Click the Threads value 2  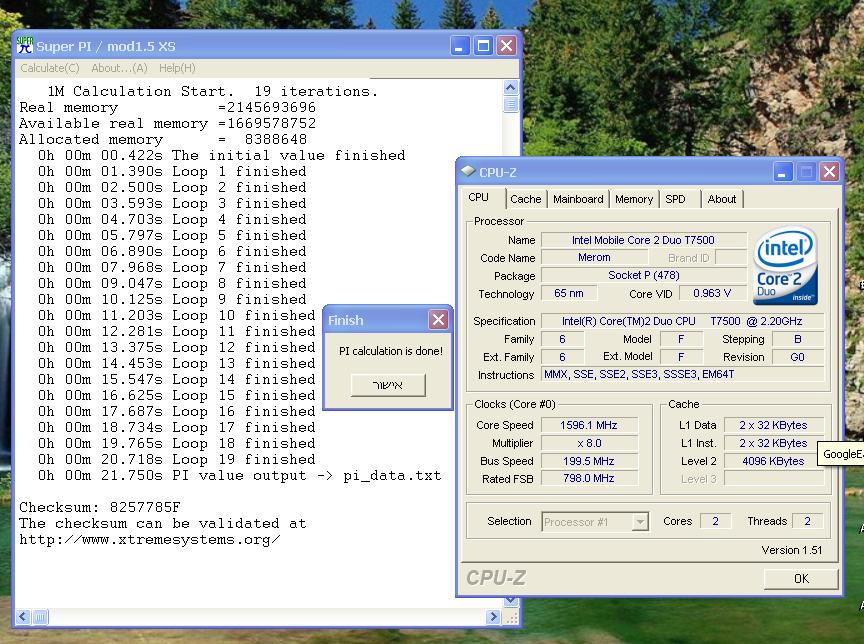pos(807,521)
